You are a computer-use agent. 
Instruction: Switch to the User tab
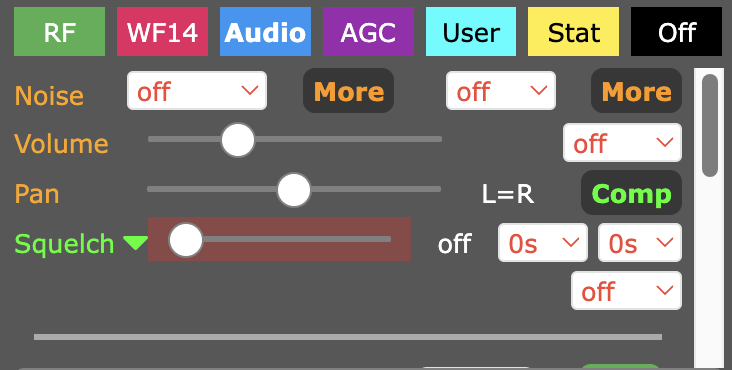pos(471,32)
